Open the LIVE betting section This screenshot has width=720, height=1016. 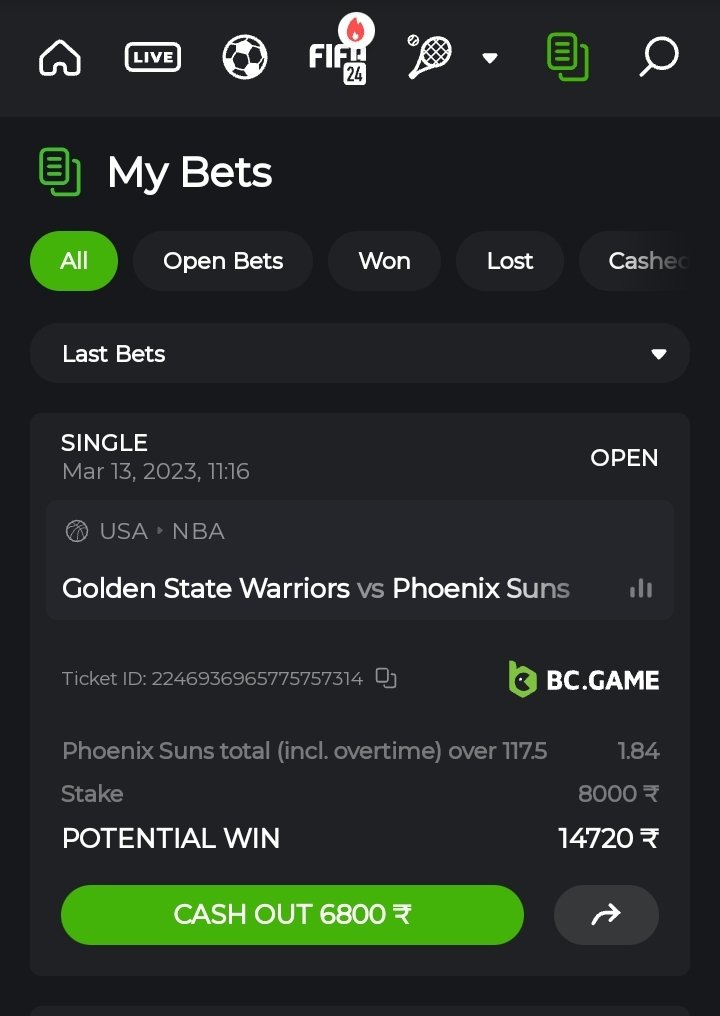click(x=153, y=57)
